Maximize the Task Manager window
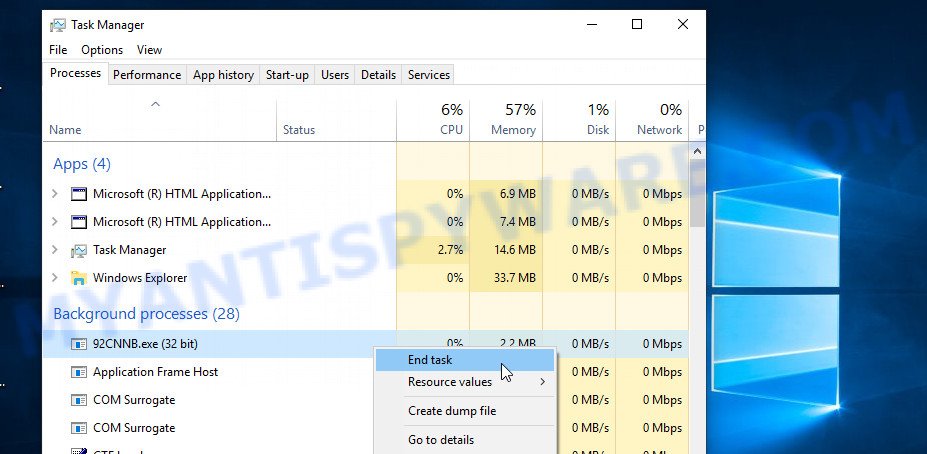 [x=637, y=24]
